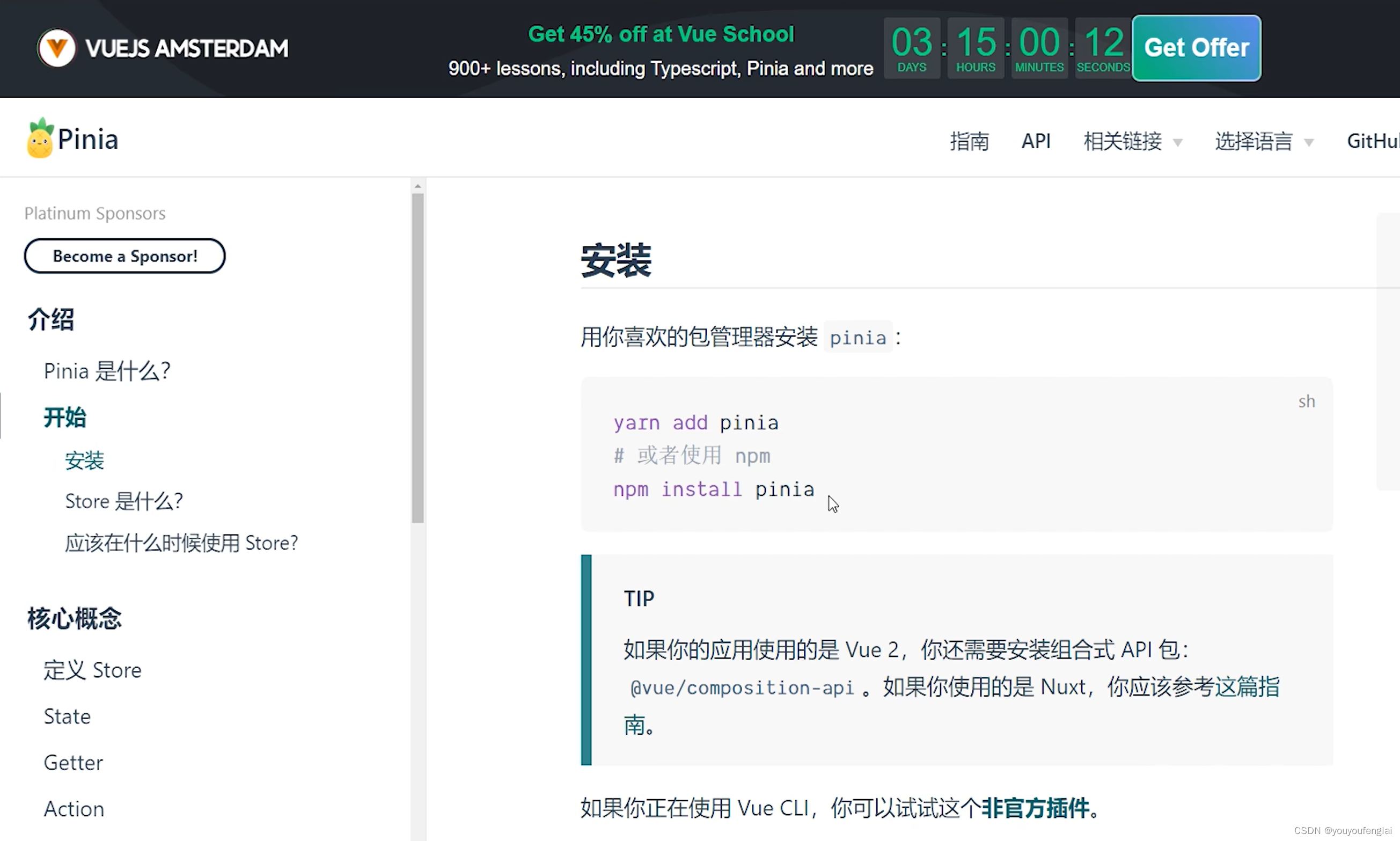Open the State sidebar item
Image resolution: width=1400 pixels, height=841 pixels.
[67, 716]
